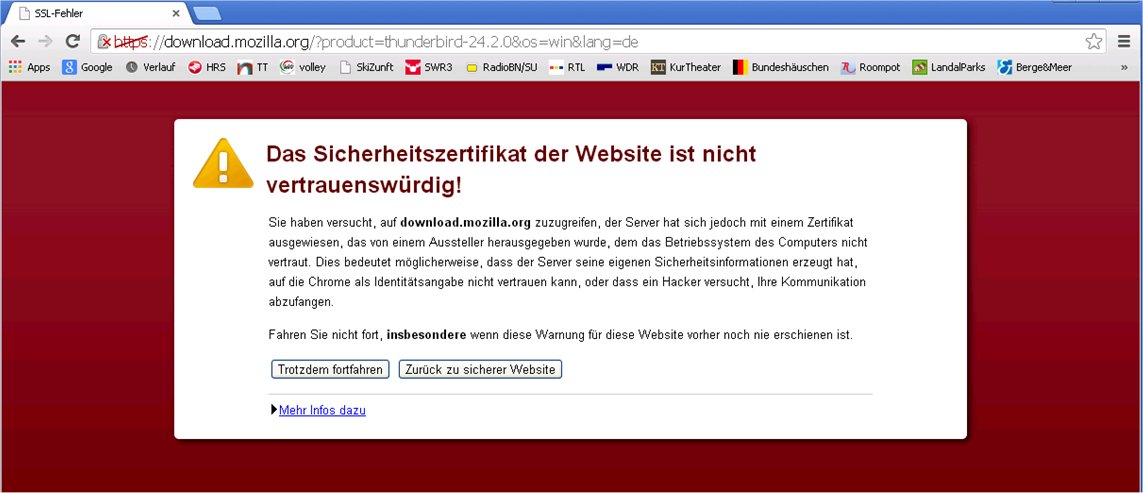
Task: Click Zurück zu sicherer Website button
Action: (x=480, y=369)
